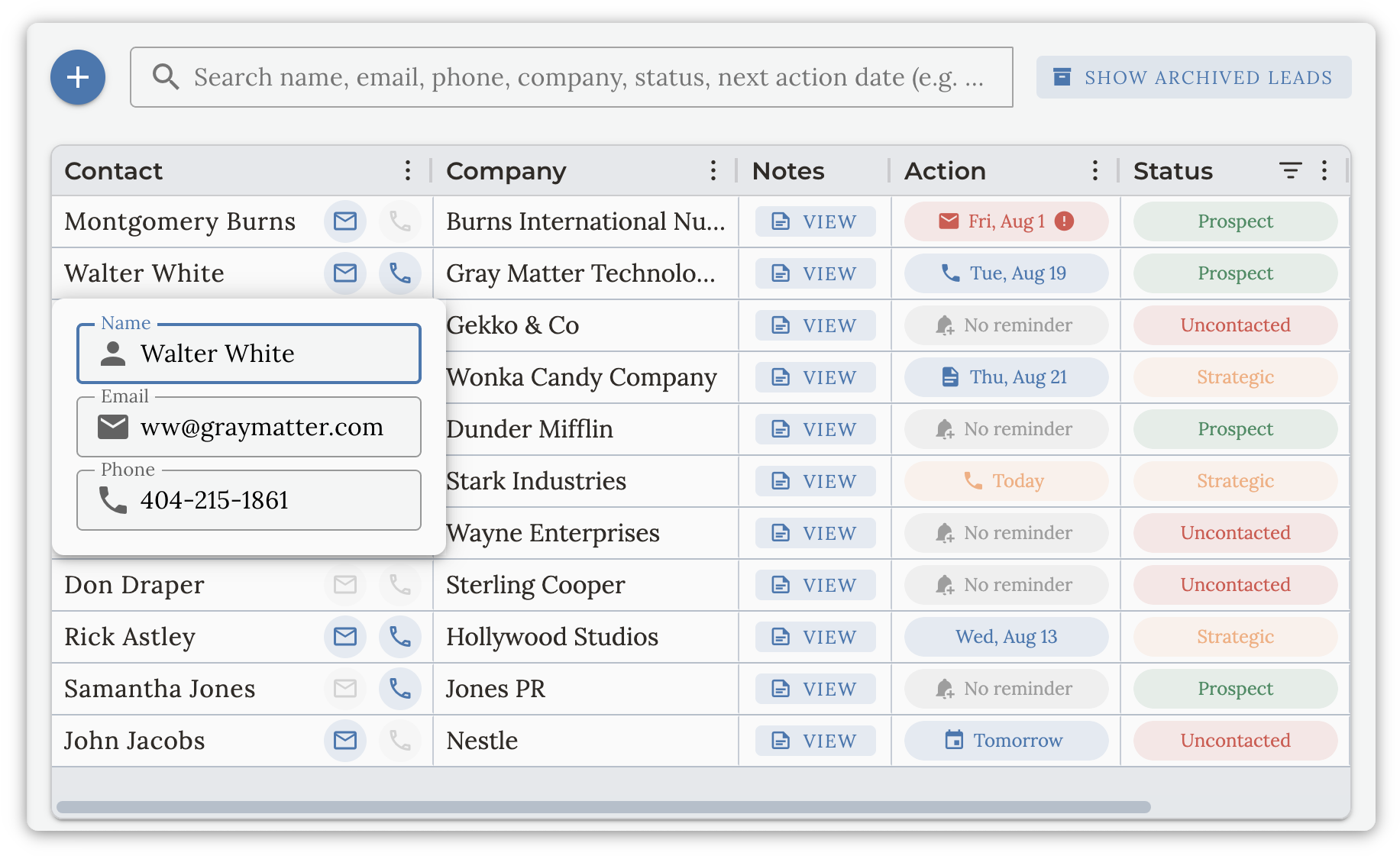
Task: Click John Jacobs' email icon
Action: (345, 741)
